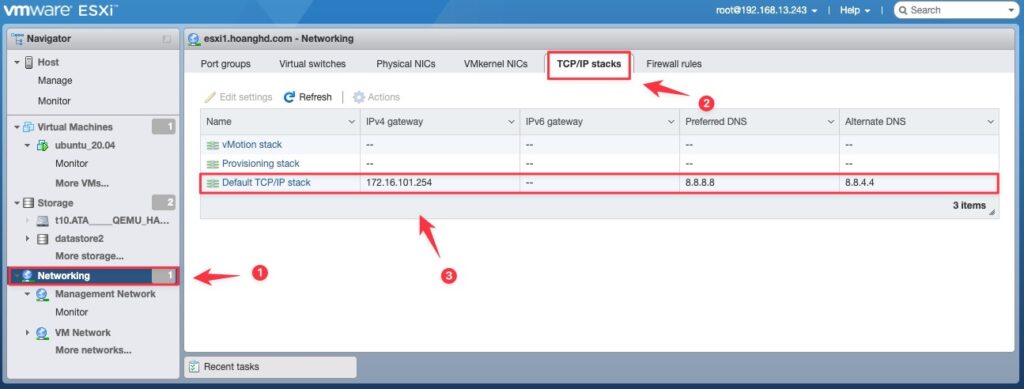The height and width of the screenshot is (389, 1024).
Task: Collapse the Storage section
Action: tap(16, 203)
